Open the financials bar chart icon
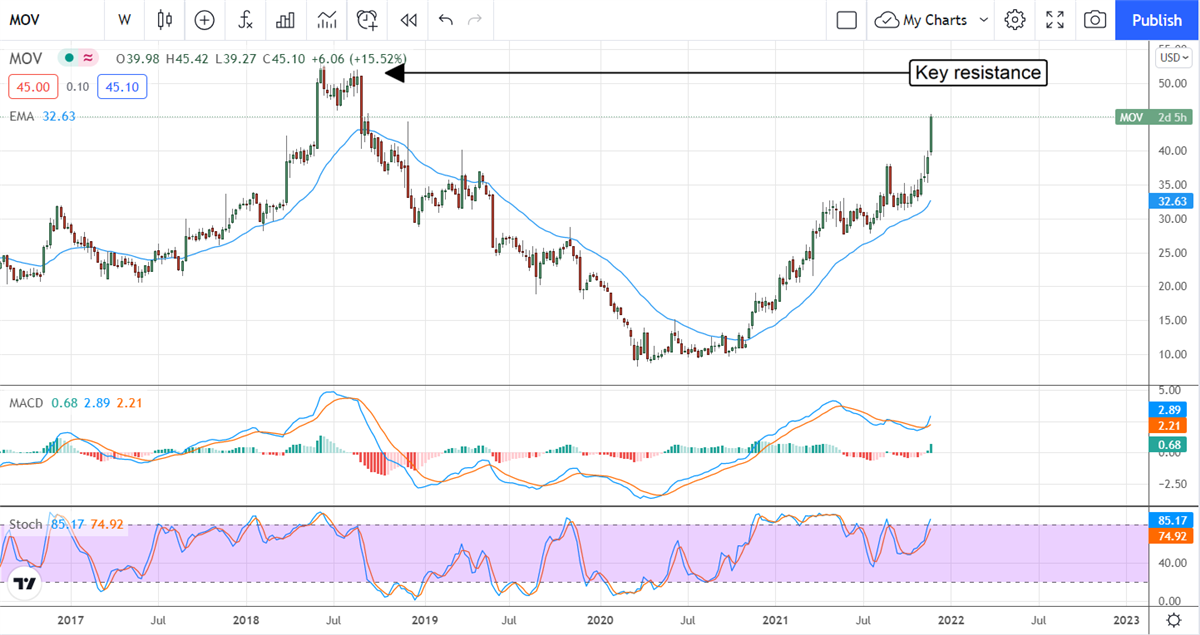The image size is (1200, 635). click(x=286, y=19)
